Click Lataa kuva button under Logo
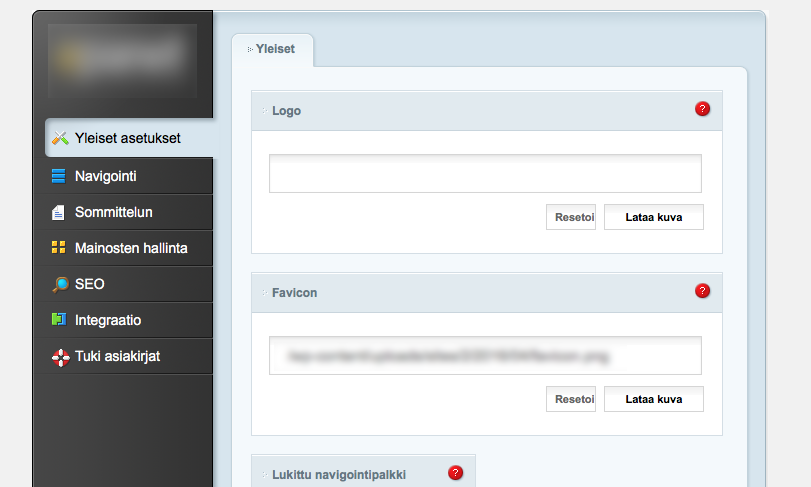The height and width of the screenshot is (487, 811). [x=654, y=217]
